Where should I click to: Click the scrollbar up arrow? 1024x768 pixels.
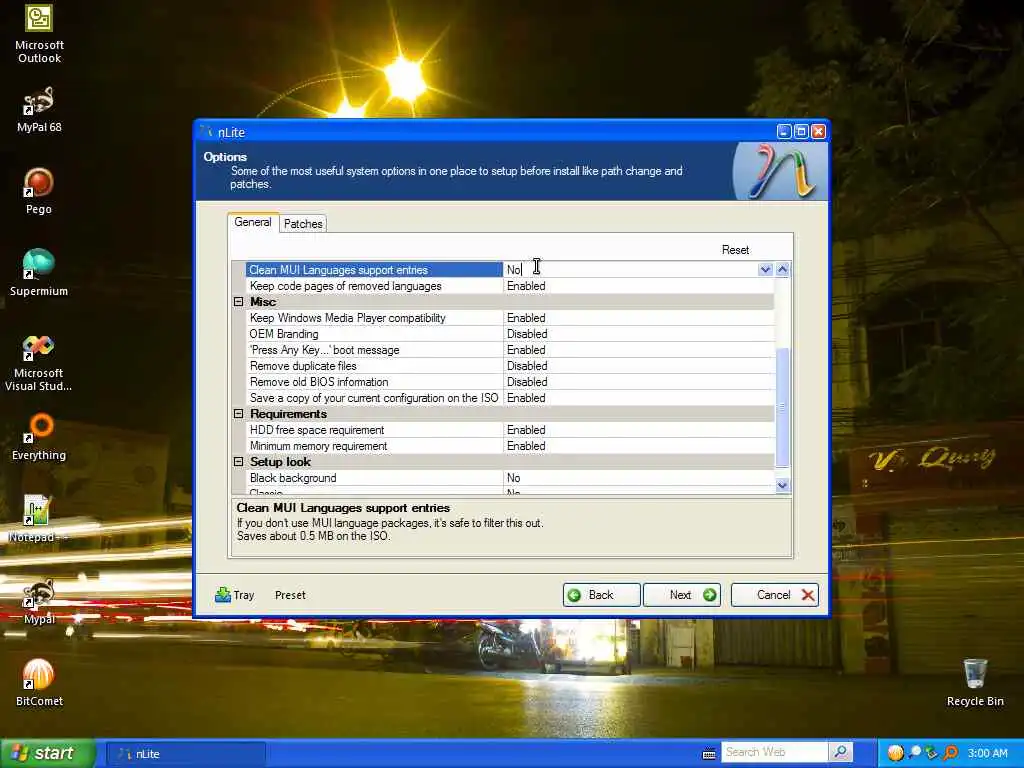tap(782, 270)
